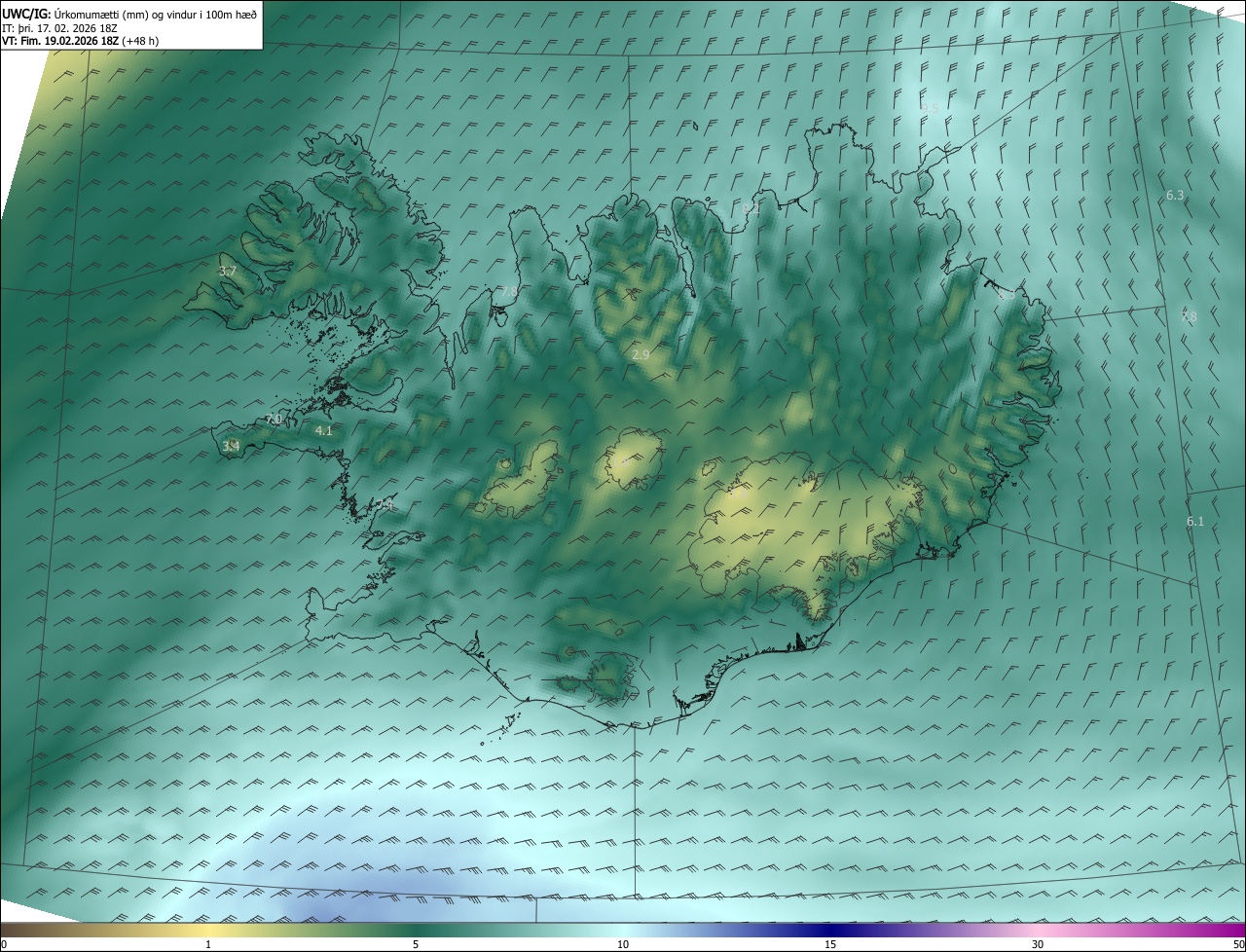Click the colorbar tick label 10

tap(623, 944)
